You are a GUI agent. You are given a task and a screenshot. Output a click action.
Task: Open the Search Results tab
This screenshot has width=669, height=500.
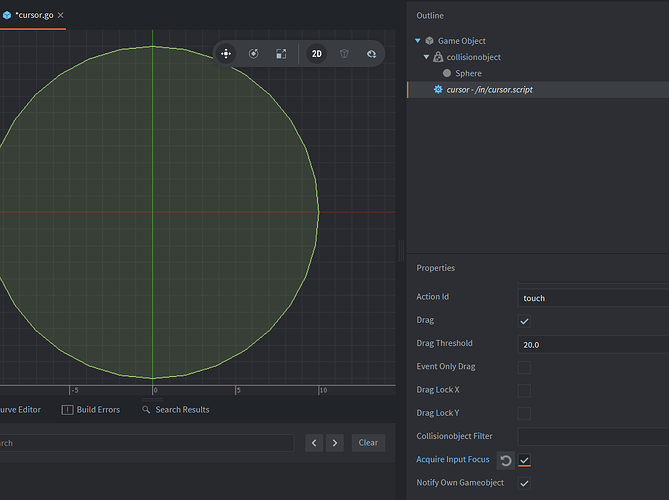[176, 410]
